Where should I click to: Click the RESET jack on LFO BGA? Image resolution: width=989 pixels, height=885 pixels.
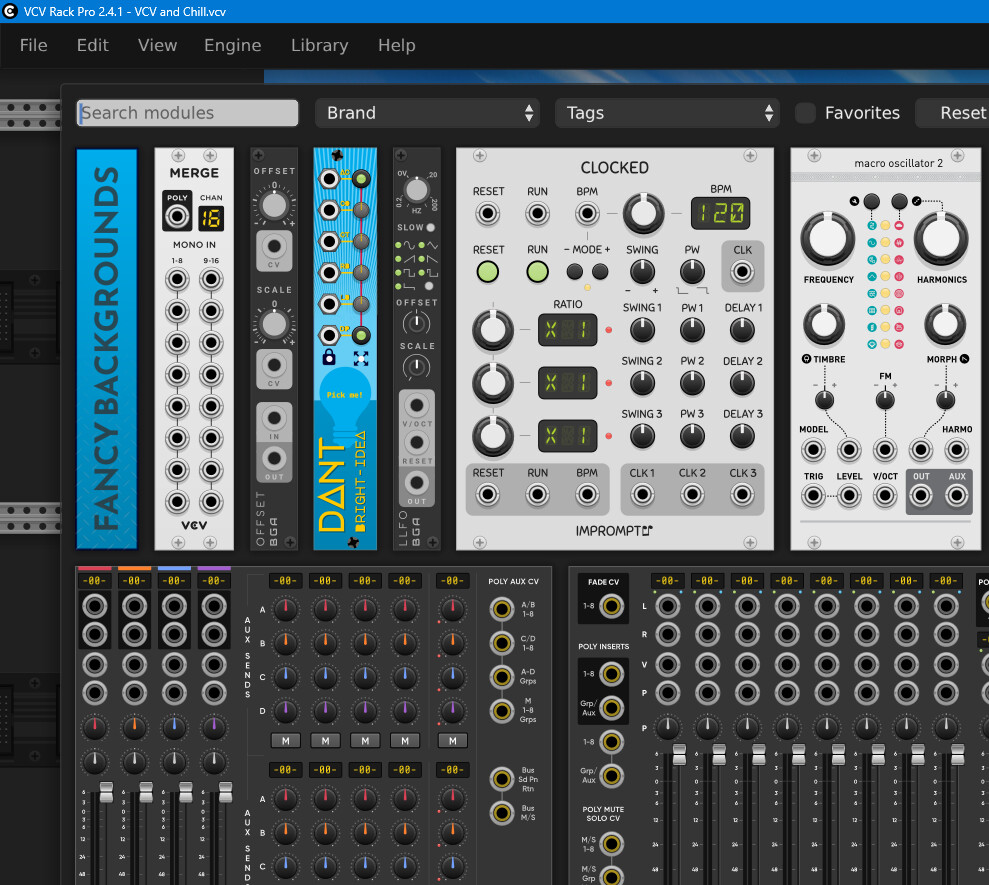(416, 443)
